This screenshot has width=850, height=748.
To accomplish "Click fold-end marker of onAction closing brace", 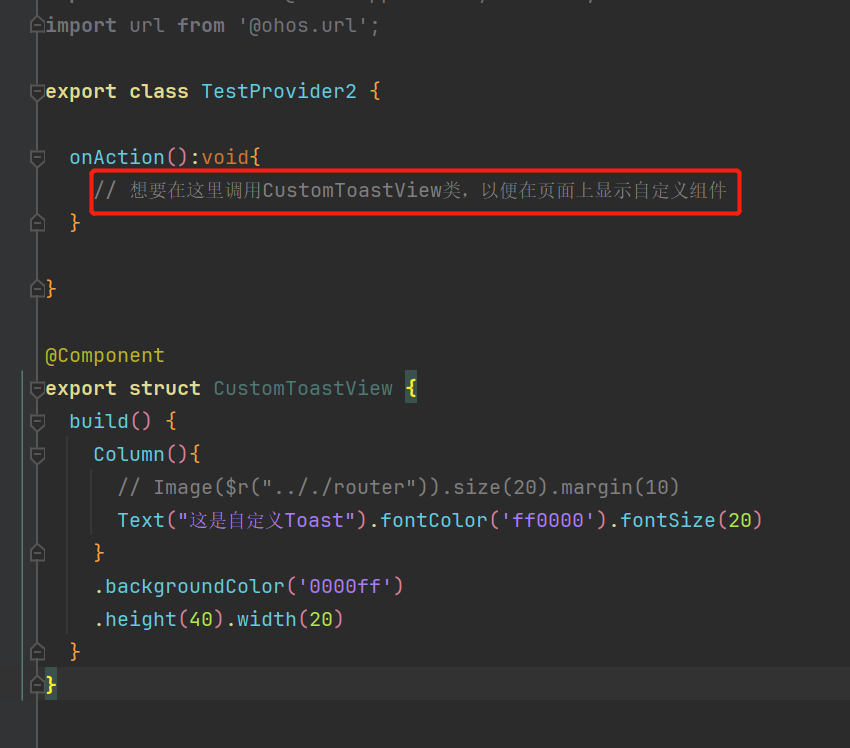I will 37,222.
